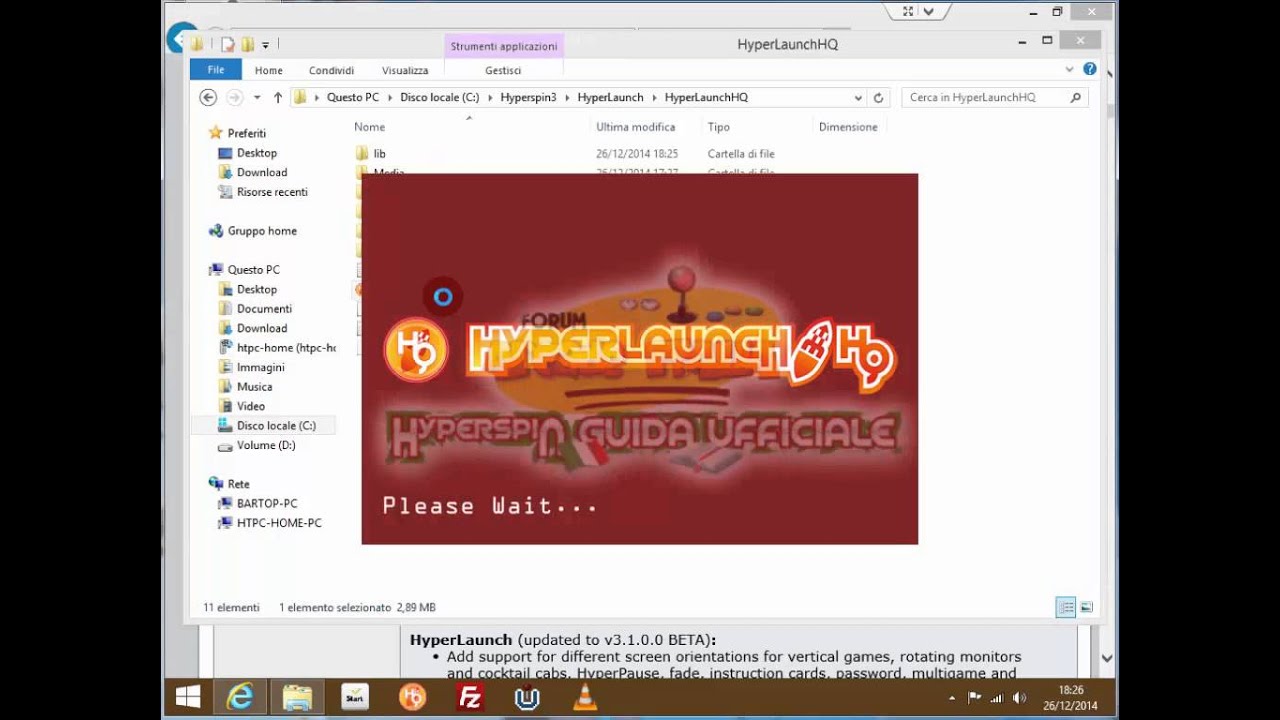Launch FileZilla from the taskbar

(x=469, y=697)
